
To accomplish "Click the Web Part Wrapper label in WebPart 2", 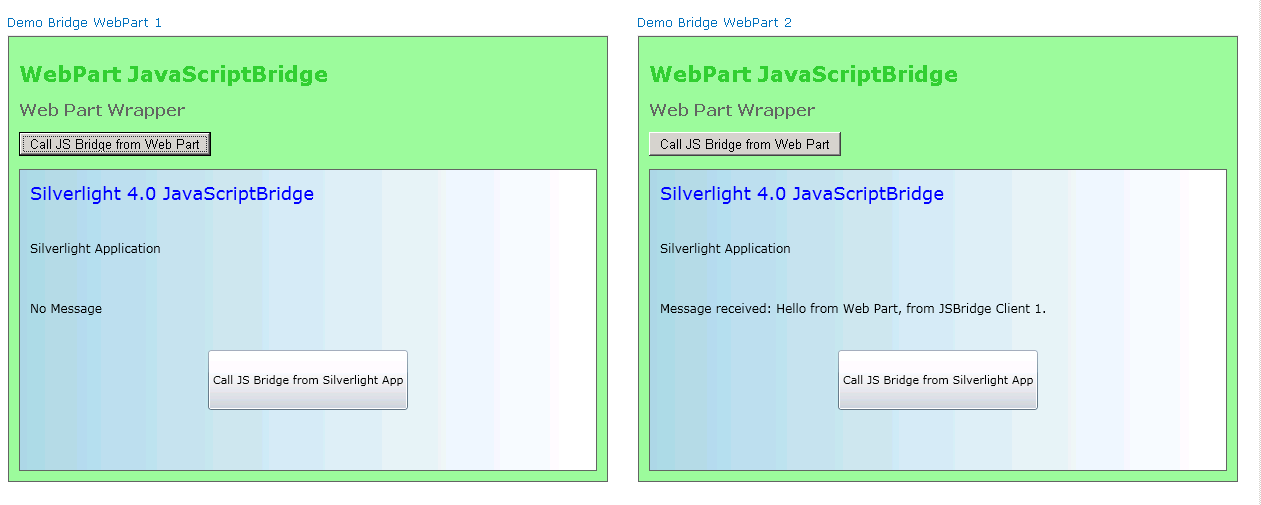I will coord(733,110).
